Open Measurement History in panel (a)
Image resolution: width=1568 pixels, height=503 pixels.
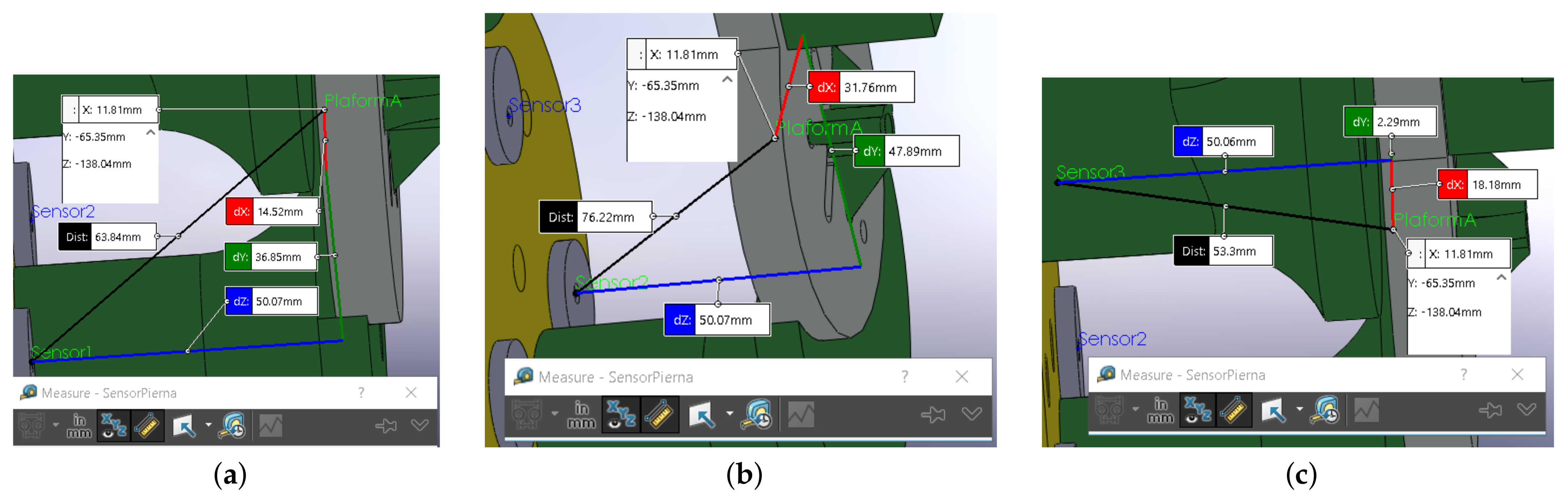[x=233, y=426]
